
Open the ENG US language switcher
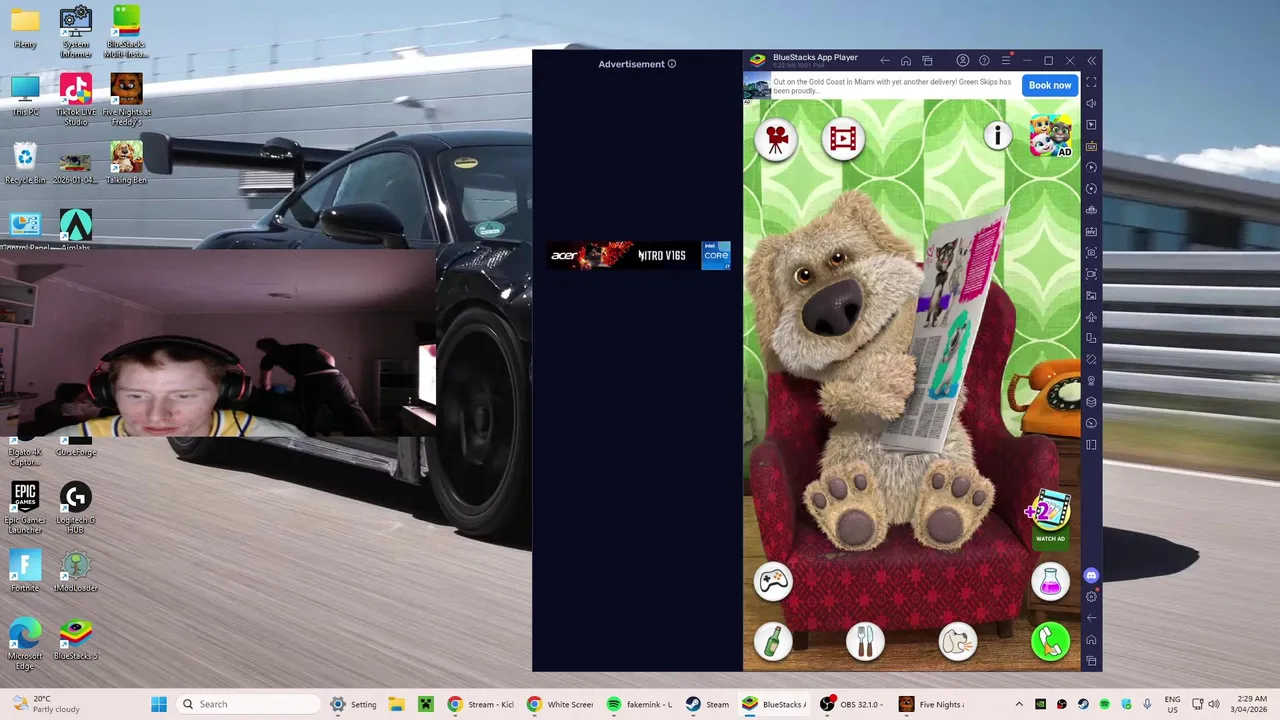point(1172,704)
